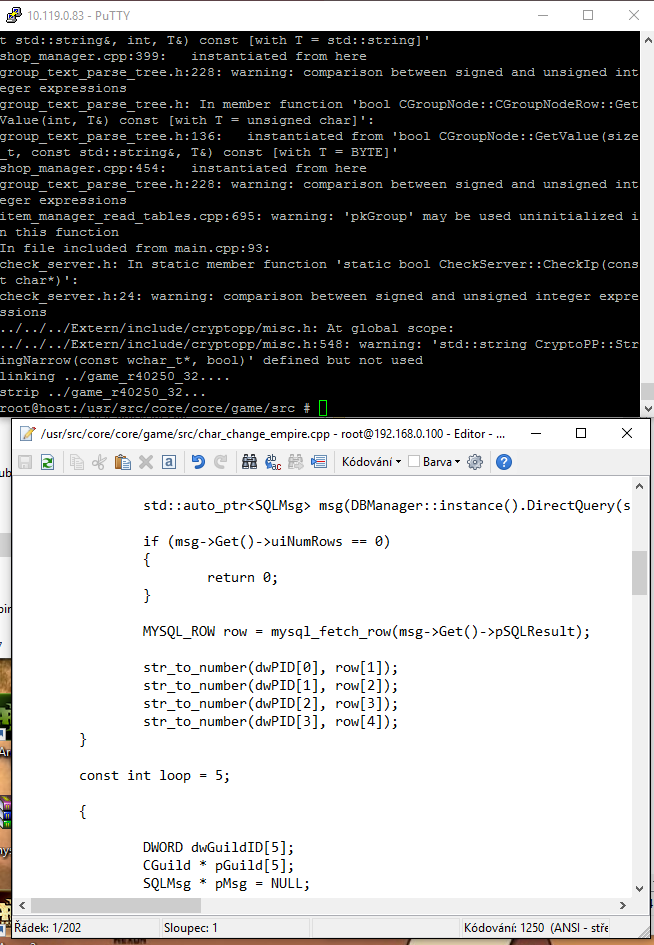Open Help with blue question mark icon
This screenshot has height=945, width=654.
coord(504,462)
